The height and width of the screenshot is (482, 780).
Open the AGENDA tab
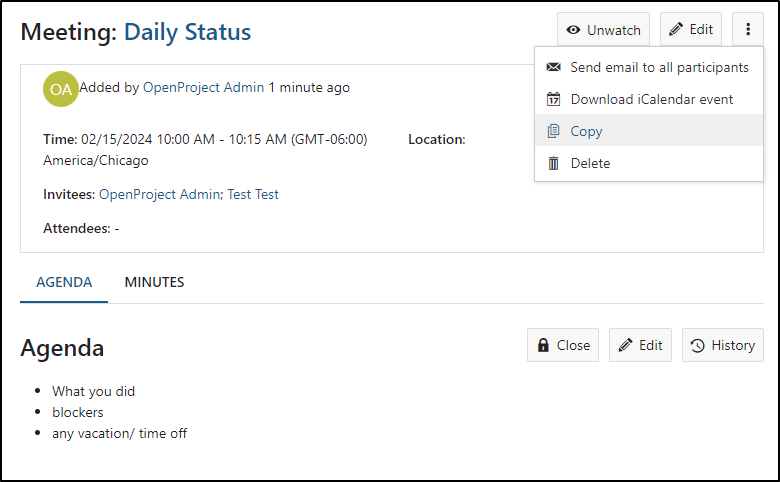click(x=64, y=282)
